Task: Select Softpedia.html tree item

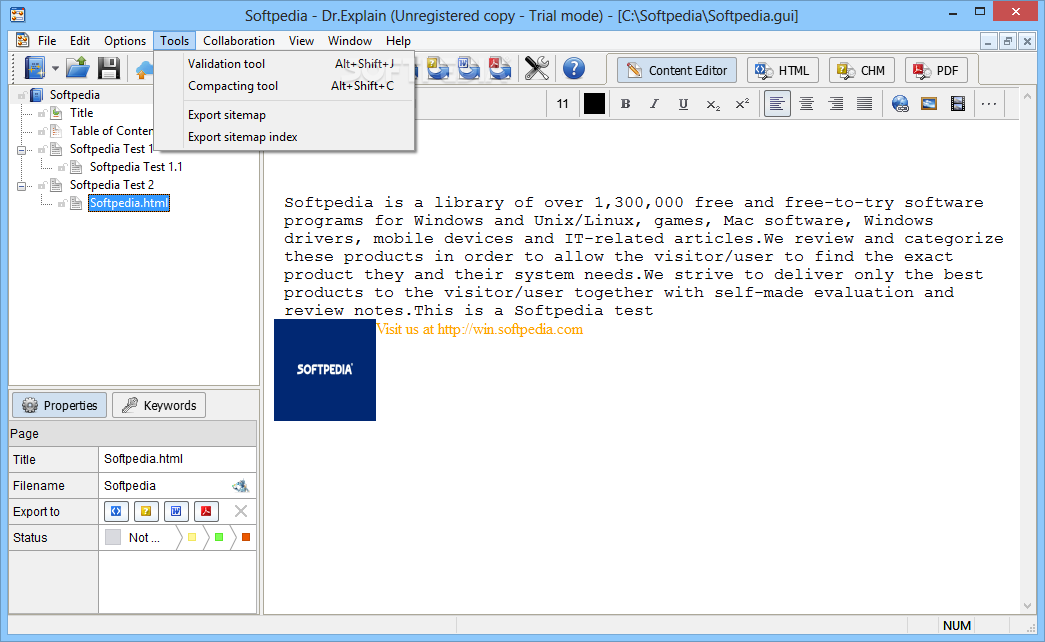Action: pyautogui.click(x=129, y=203)
